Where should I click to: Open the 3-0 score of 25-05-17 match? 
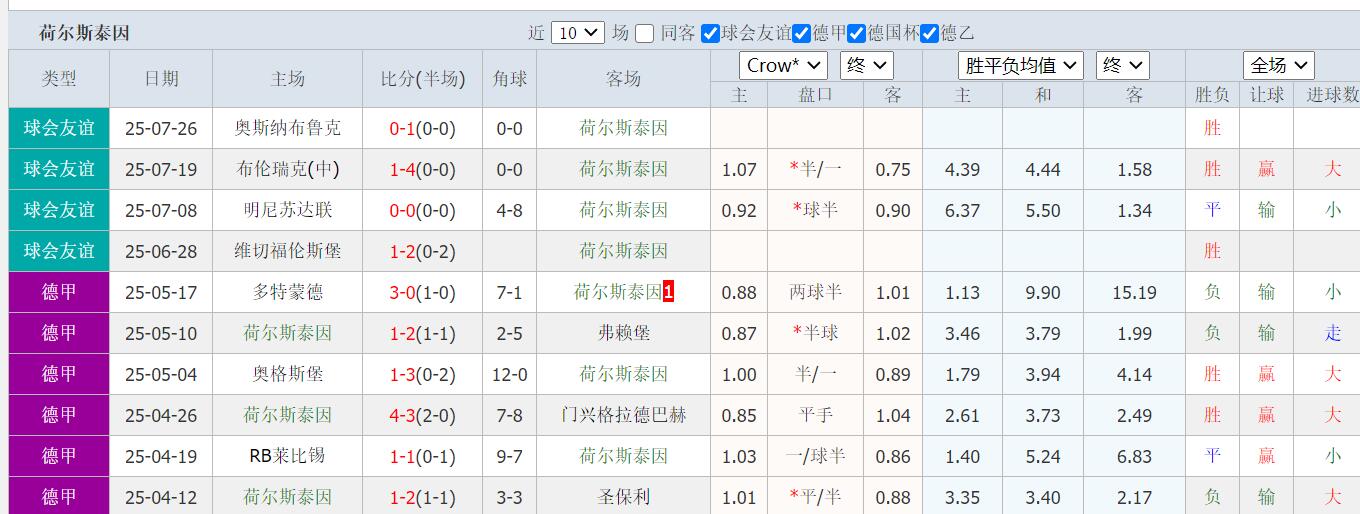point(402,292)
